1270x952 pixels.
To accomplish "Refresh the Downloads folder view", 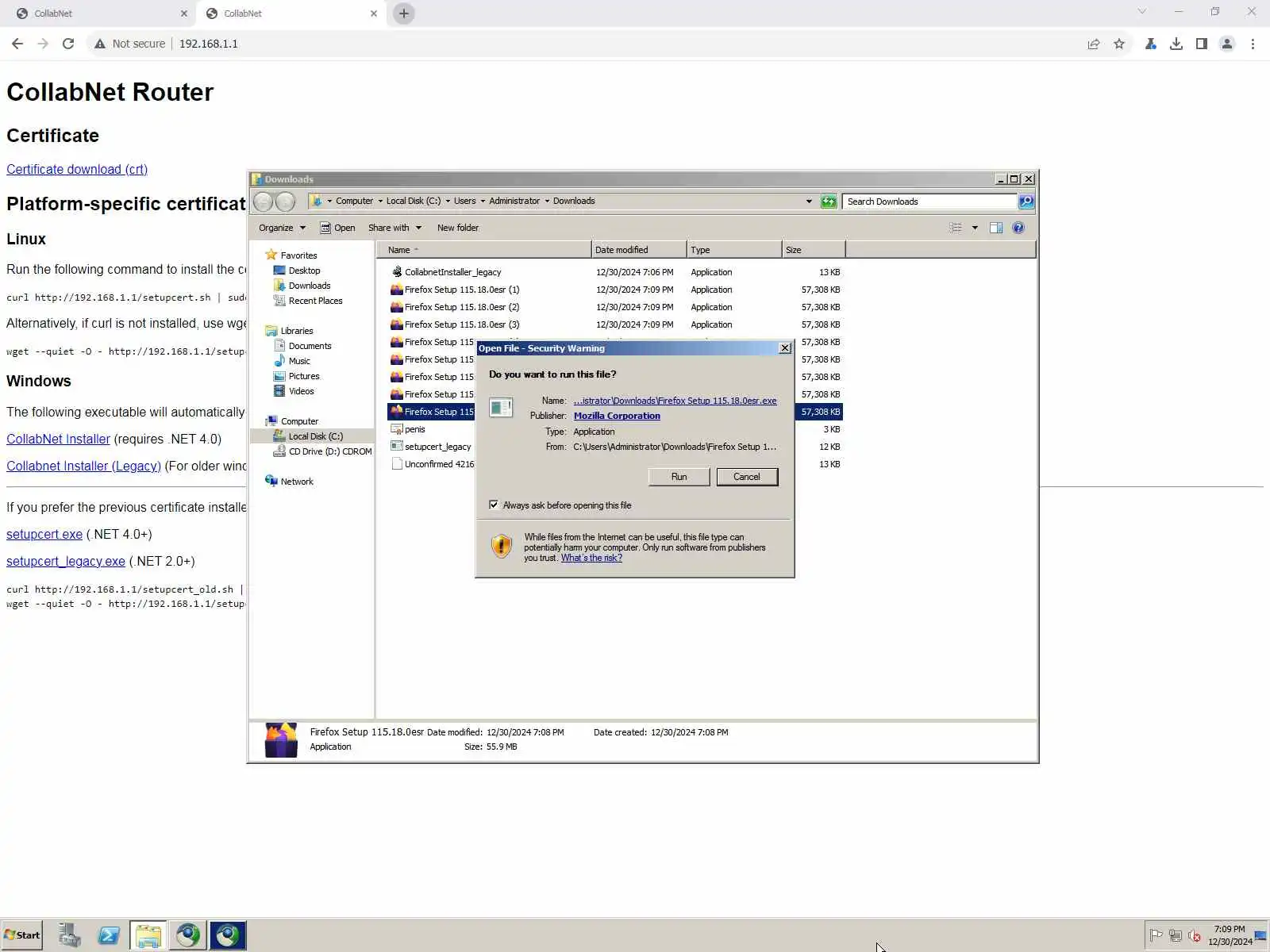I will point(829,202).
